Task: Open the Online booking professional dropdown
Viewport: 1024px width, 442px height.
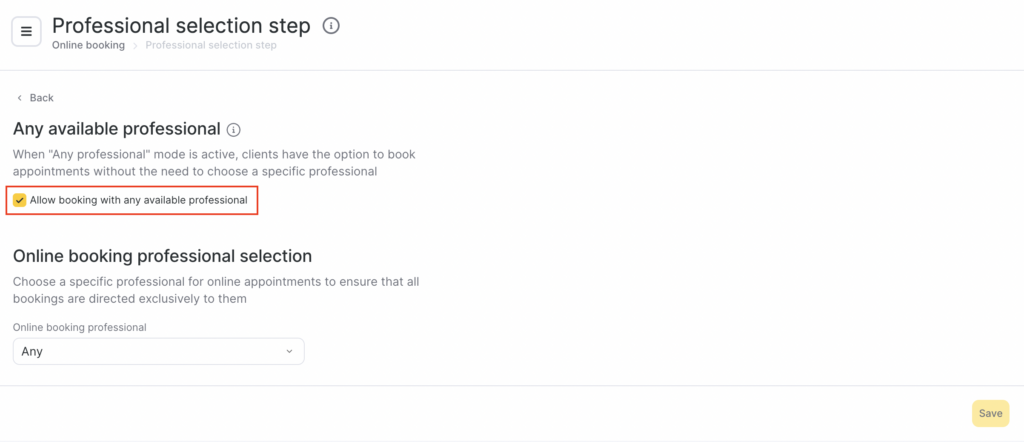Action: pyautogui.click(x=158, y=351)
